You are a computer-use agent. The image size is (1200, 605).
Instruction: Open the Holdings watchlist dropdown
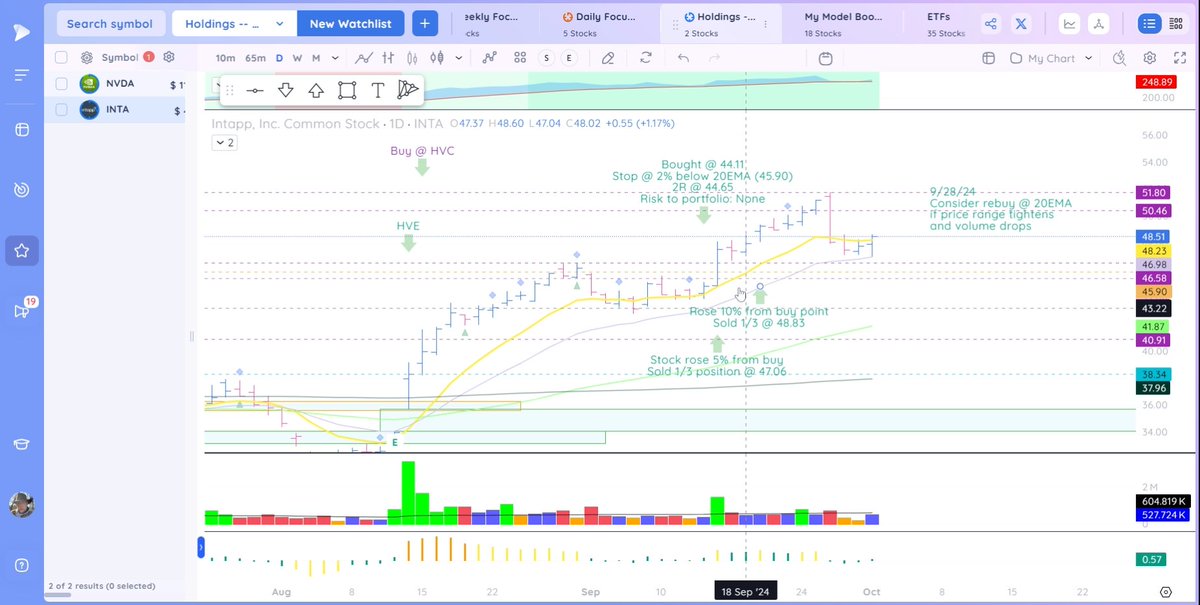[233, 22]
